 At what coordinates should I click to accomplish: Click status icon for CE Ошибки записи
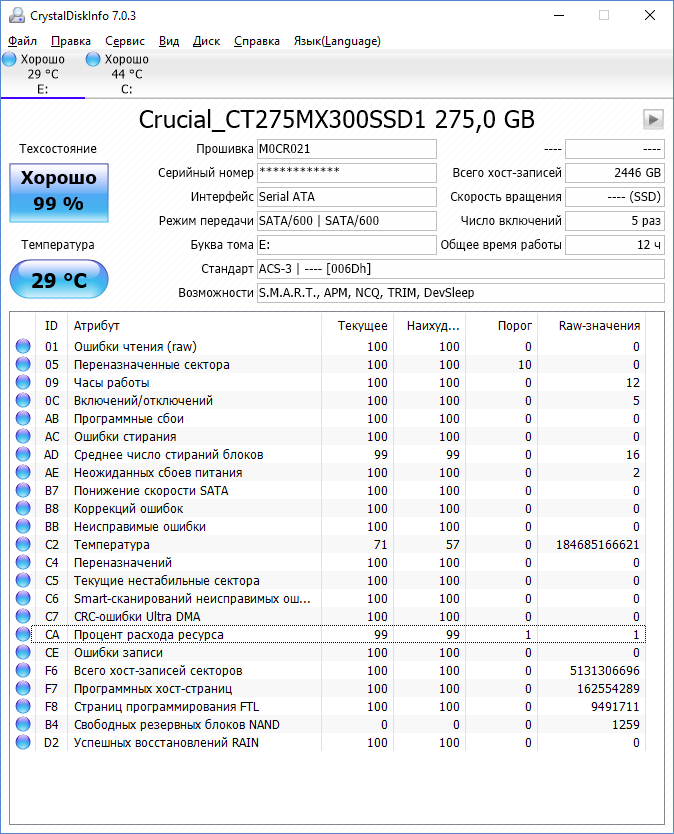pyautogui.click(x=23, y=653)
